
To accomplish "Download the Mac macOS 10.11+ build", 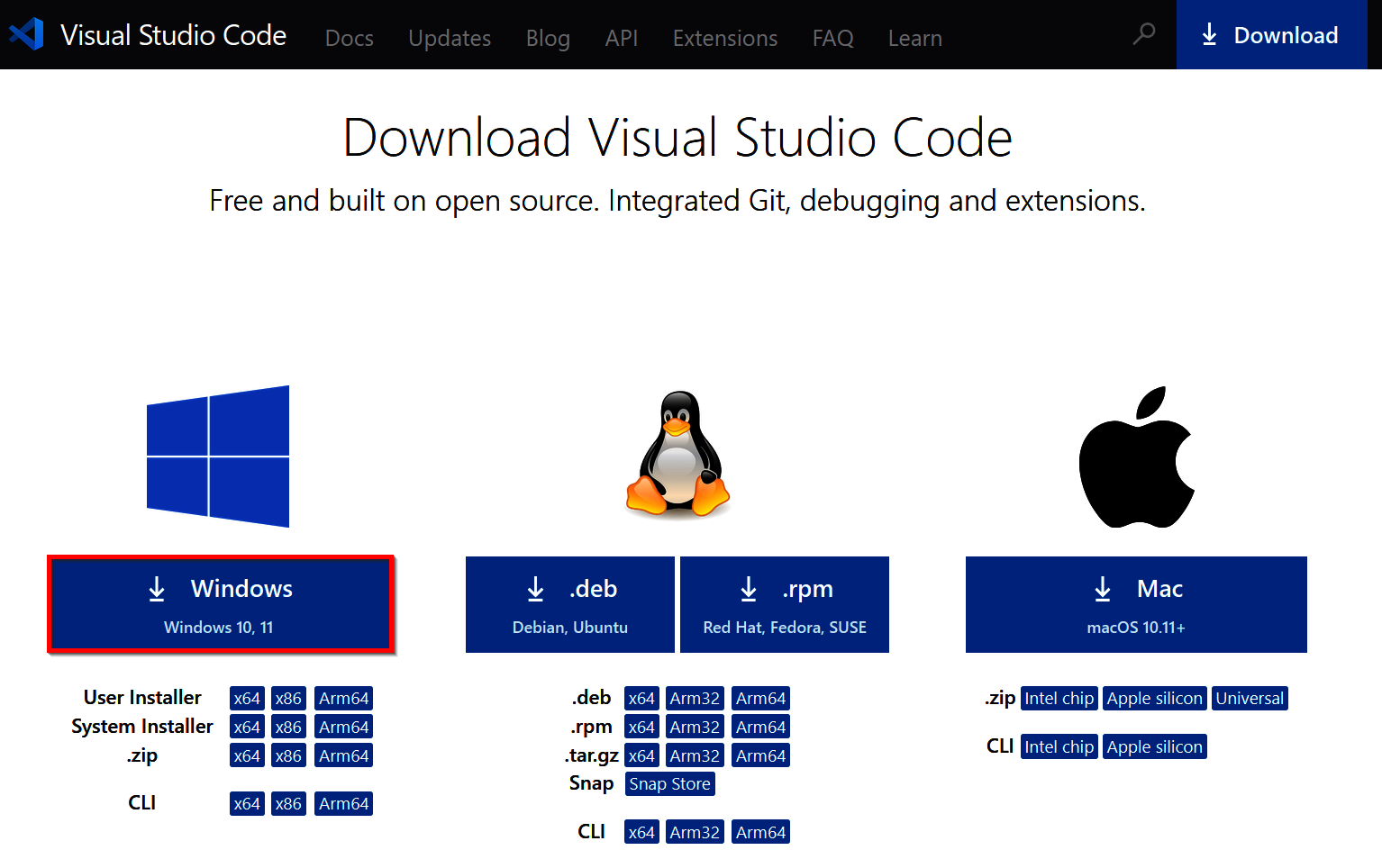I will [1135, 604].
